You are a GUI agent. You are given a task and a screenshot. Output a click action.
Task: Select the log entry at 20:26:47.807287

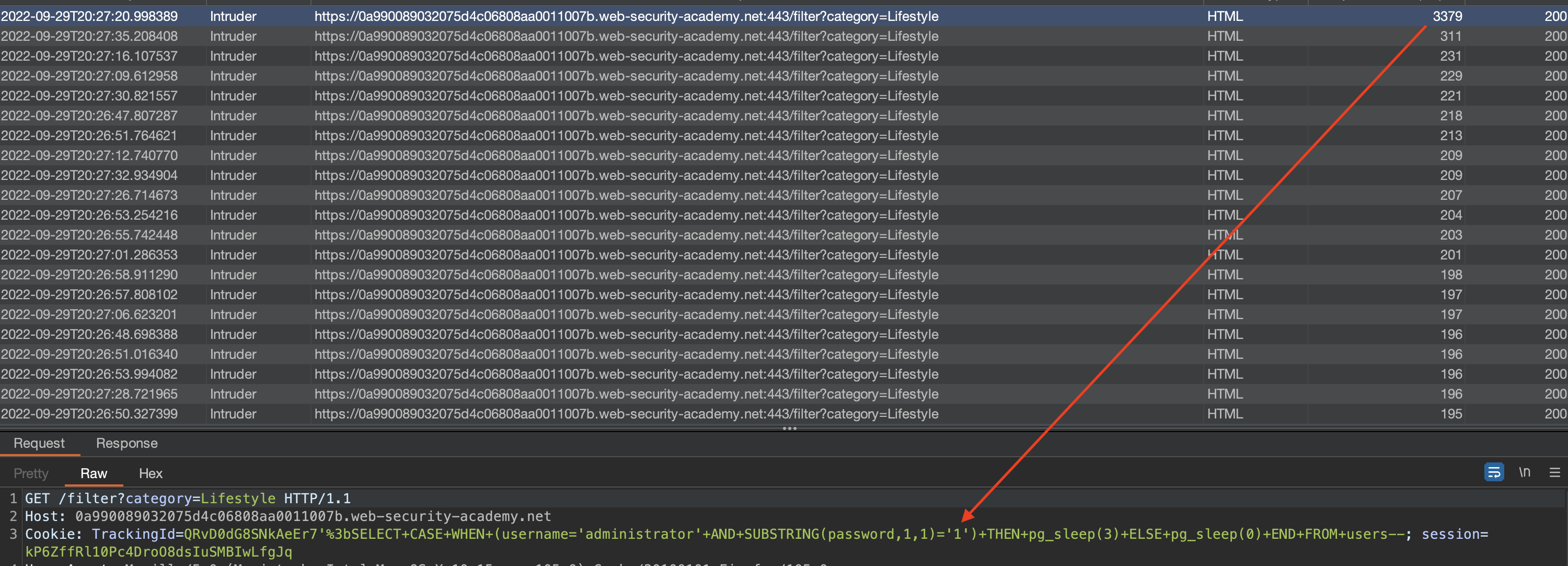[x=89, y=116]
